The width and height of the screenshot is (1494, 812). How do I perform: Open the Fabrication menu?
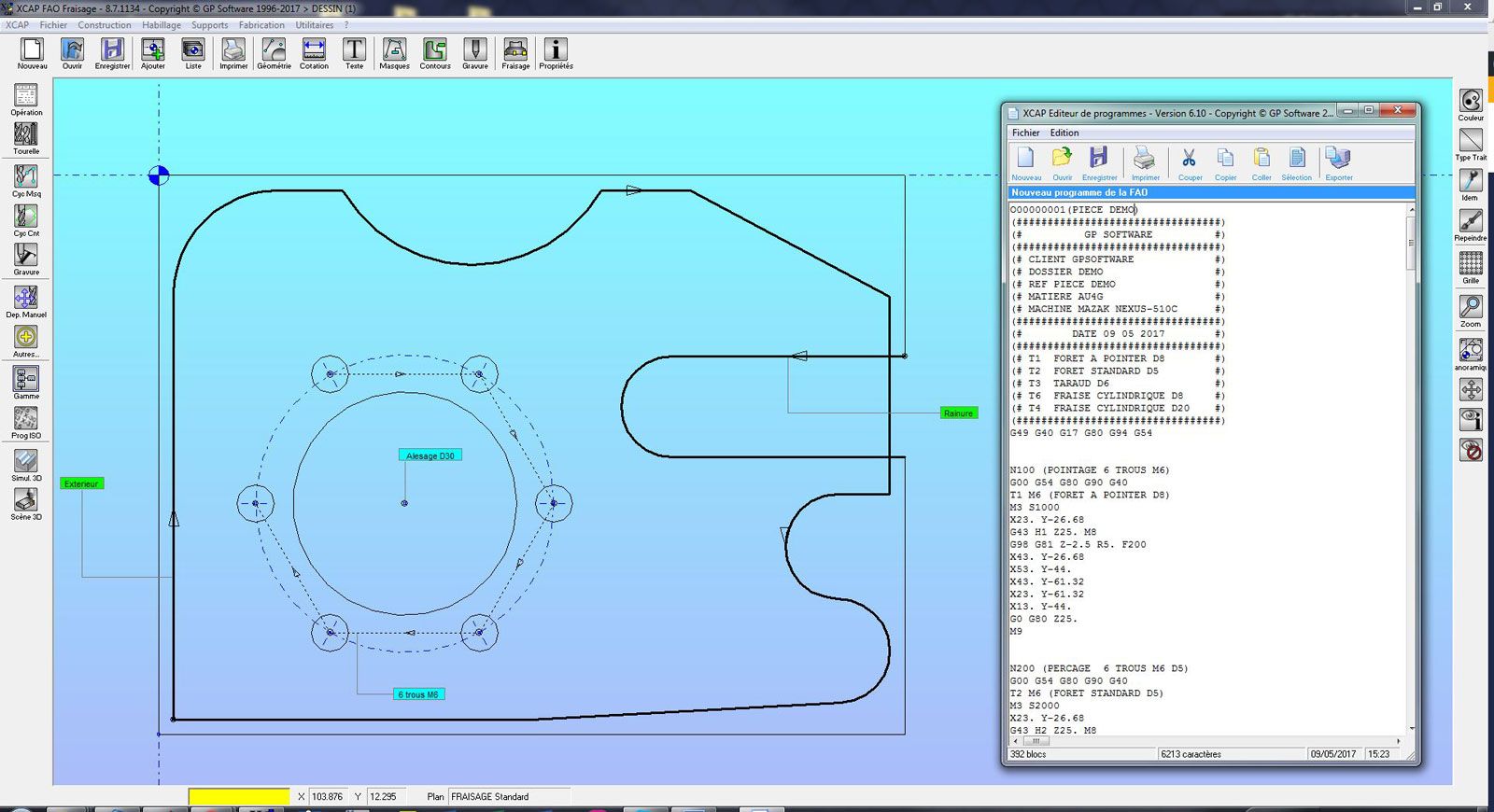click(261, 25)
